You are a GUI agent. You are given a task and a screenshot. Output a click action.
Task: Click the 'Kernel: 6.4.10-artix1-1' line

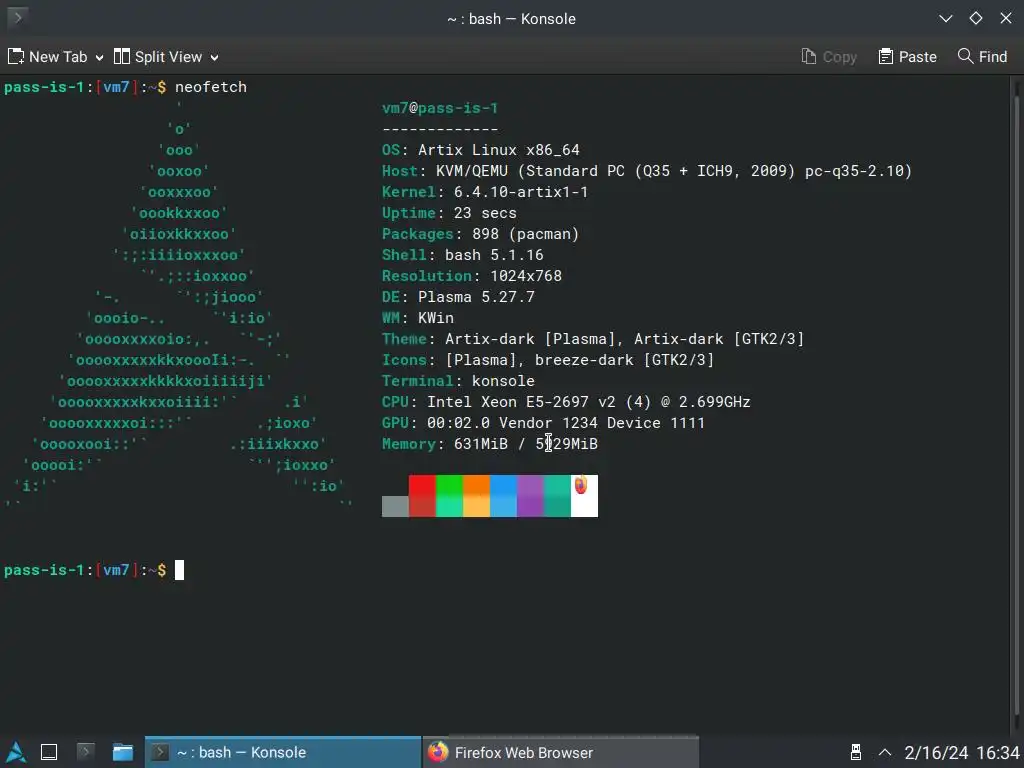[485, 191]
